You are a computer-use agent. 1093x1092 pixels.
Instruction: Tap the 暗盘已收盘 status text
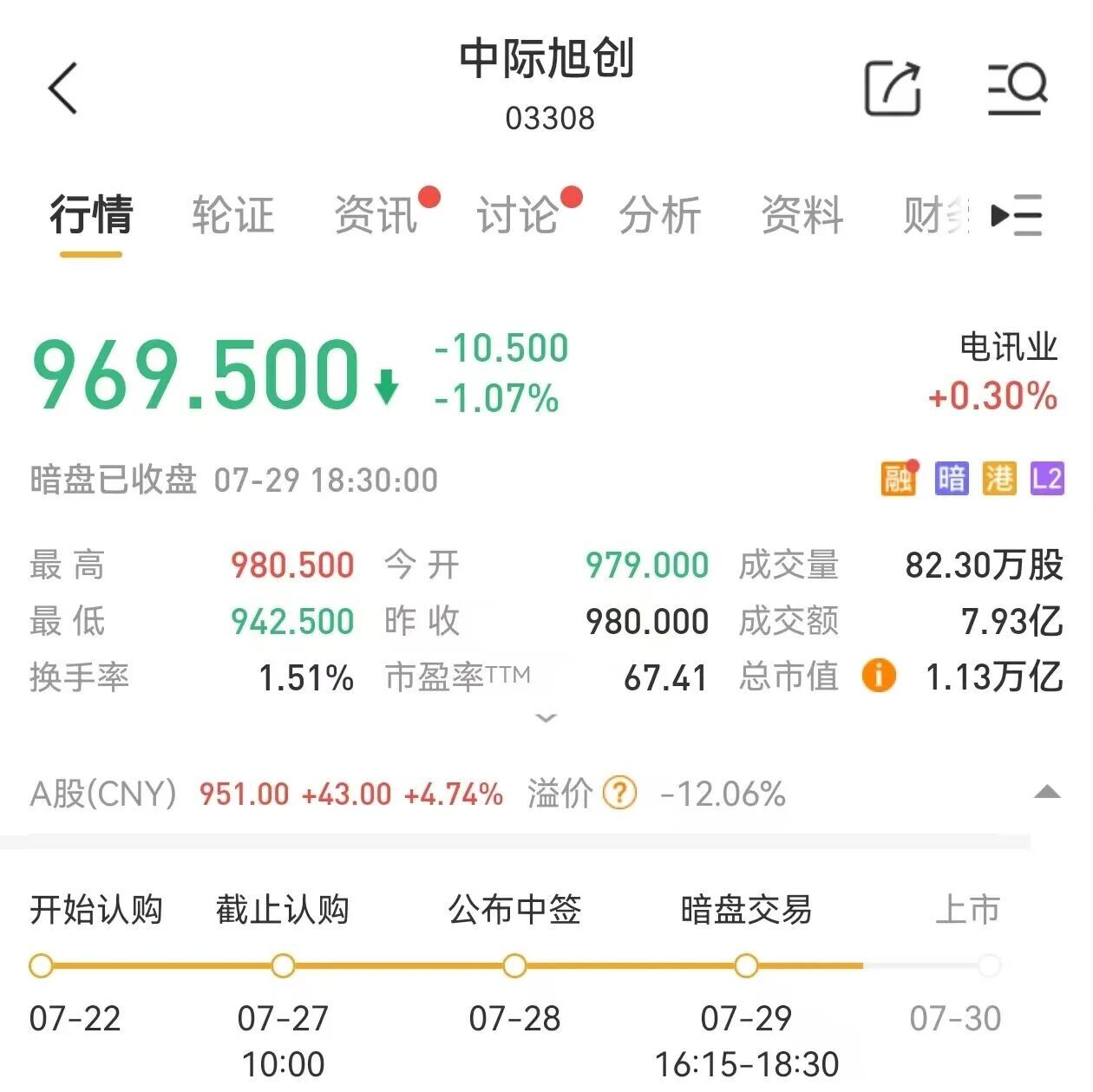114,480
